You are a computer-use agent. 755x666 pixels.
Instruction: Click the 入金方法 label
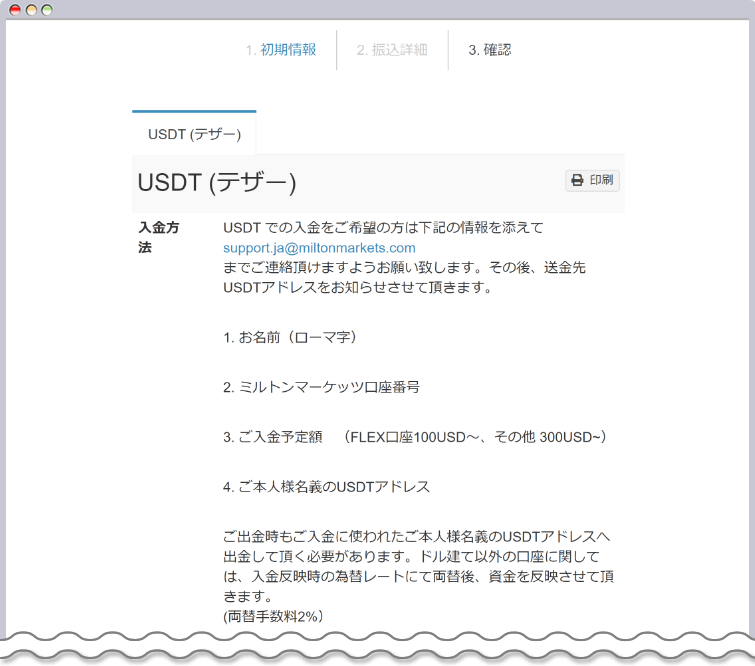[x=158, y=237]
